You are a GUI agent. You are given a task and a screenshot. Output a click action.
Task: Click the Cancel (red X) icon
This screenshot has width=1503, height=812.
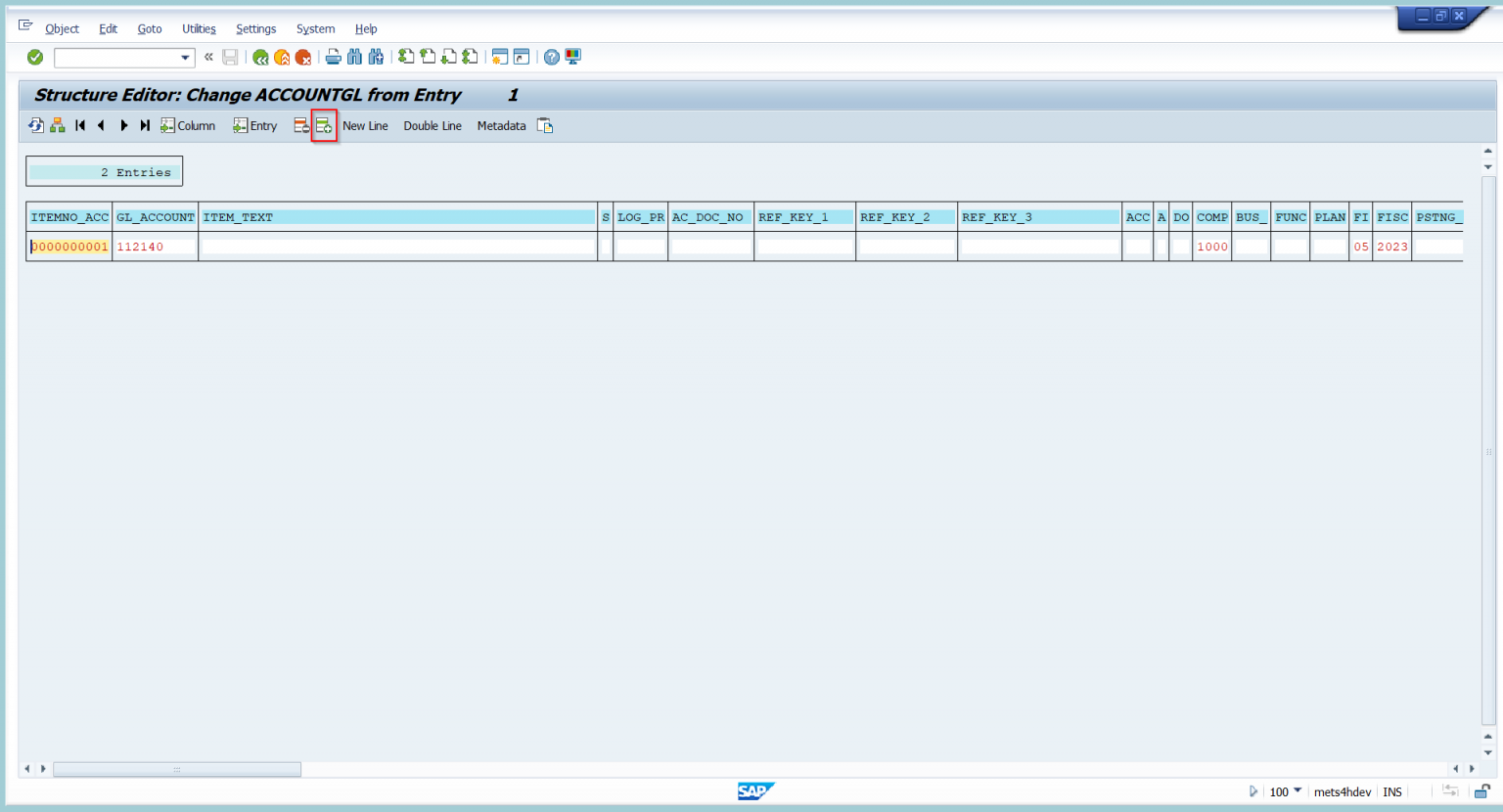tap(303, 57)
